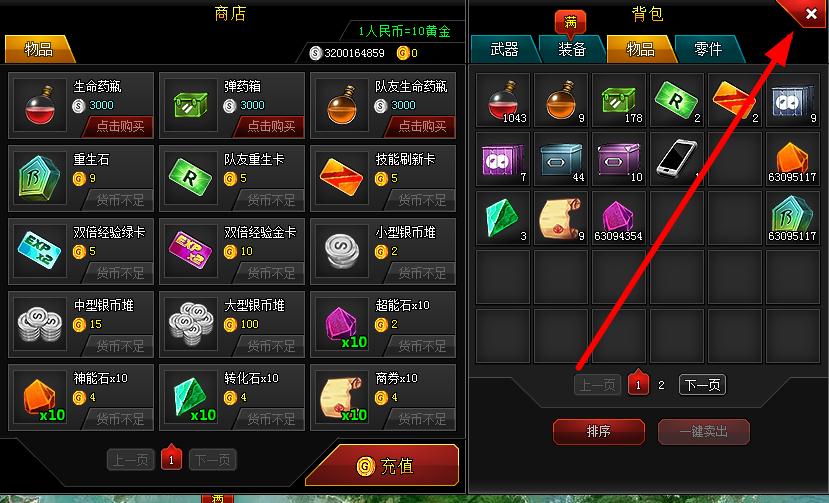
Task: Click the green 弹药箱 ammo box shop icon
Action: click(191, 105)
